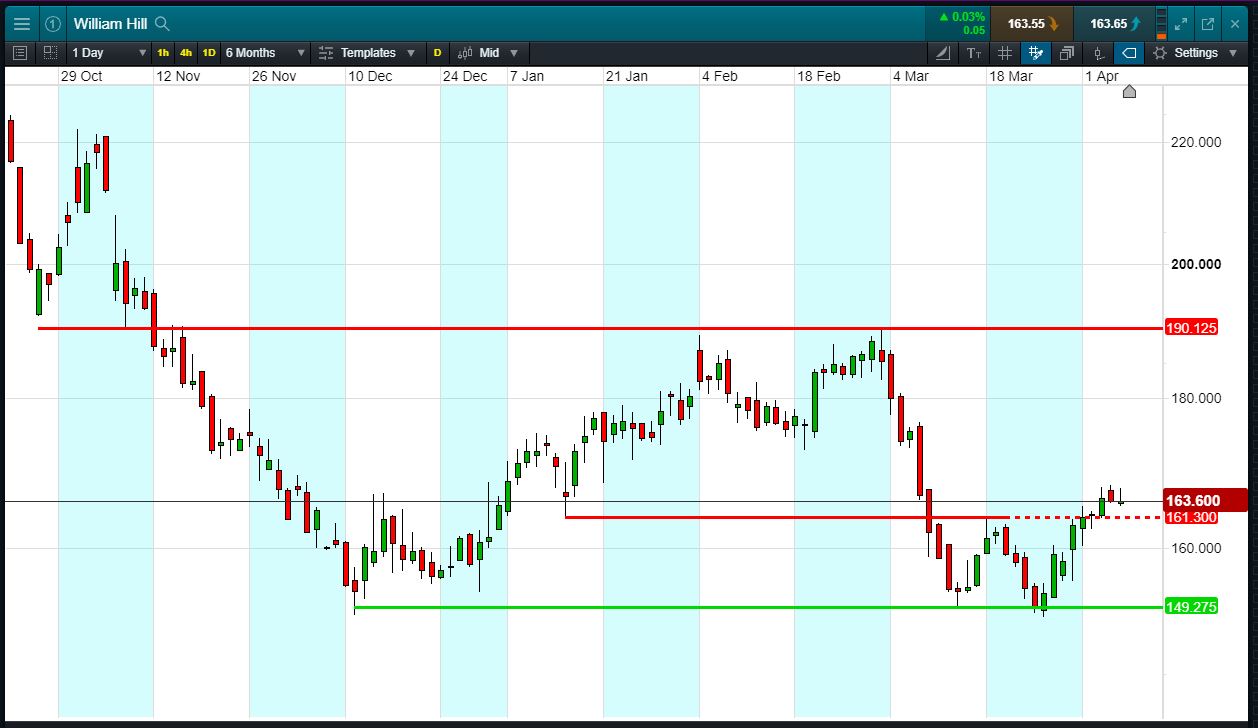
Task: Click the stacked windows icon
Action: [1067, 53]
